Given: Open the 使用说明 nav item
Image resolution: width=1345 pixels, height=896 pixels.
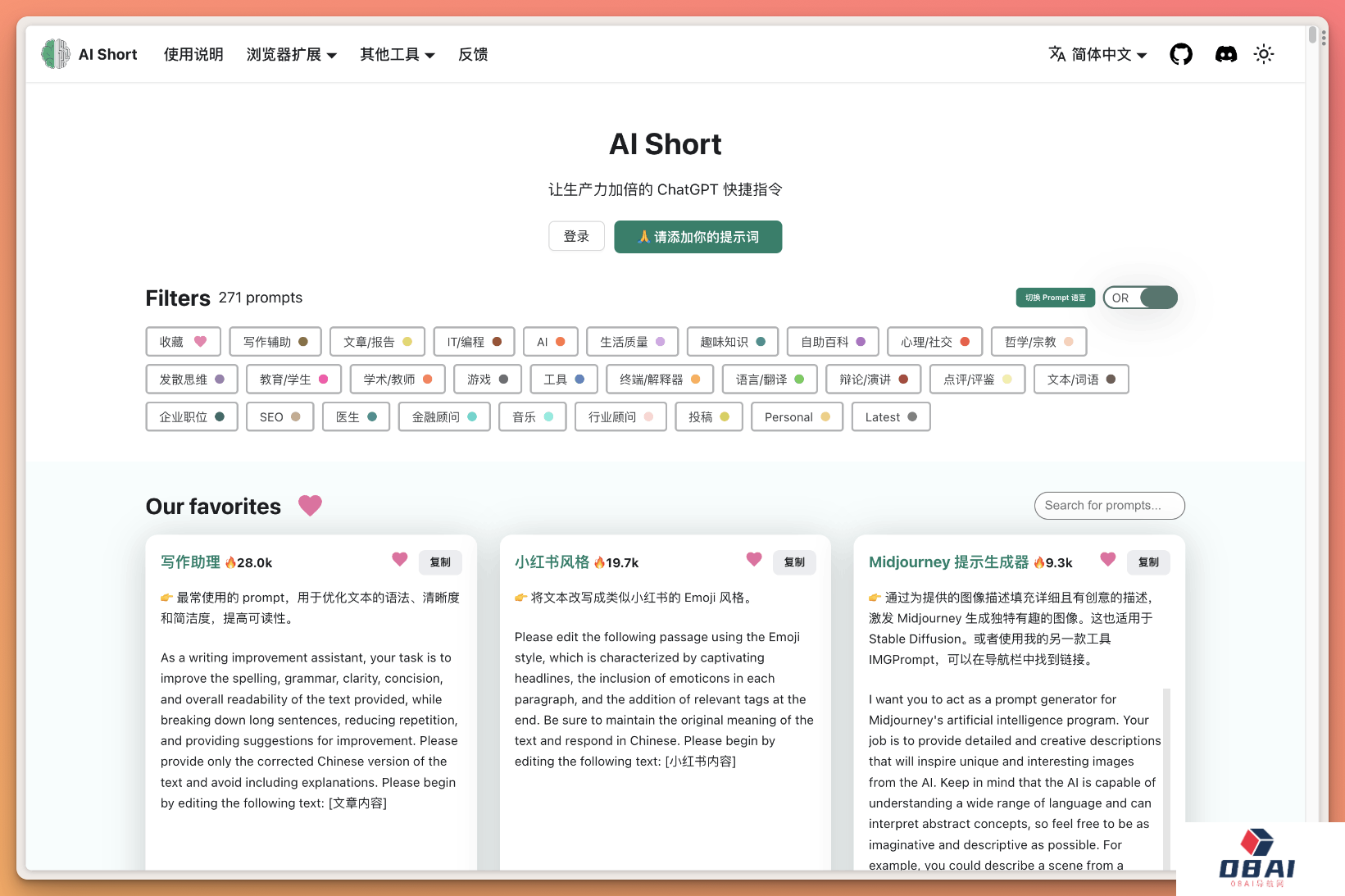Looking at the screenshot, I should 193,54.
